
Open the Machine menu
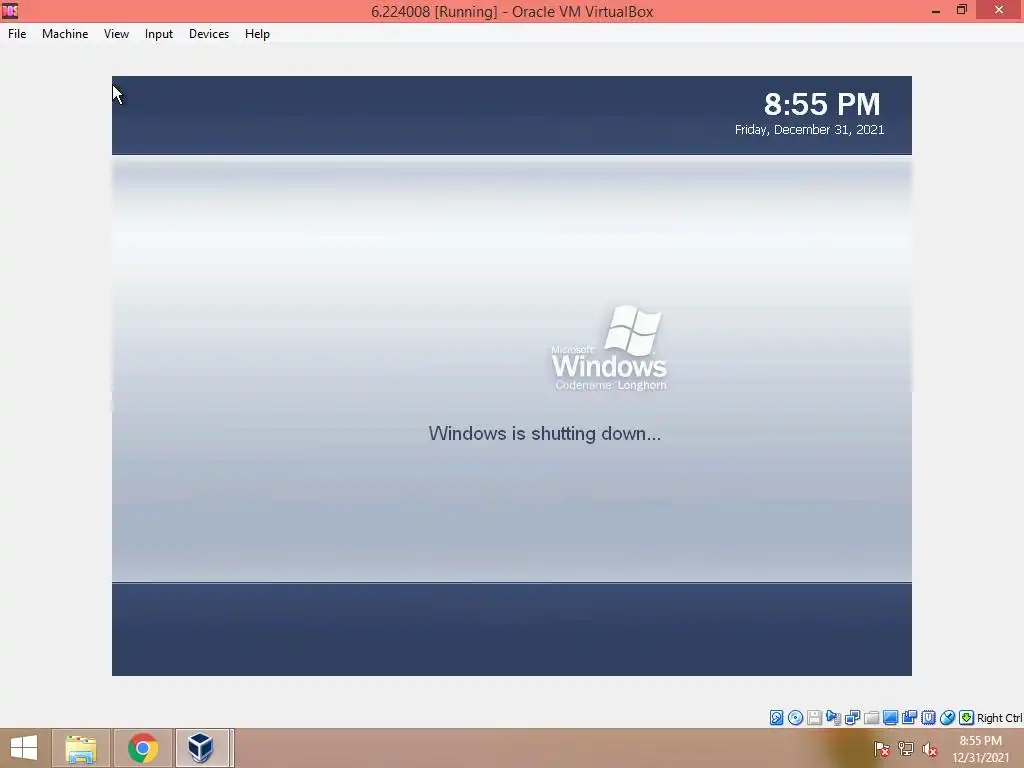[x=65, y=34]
